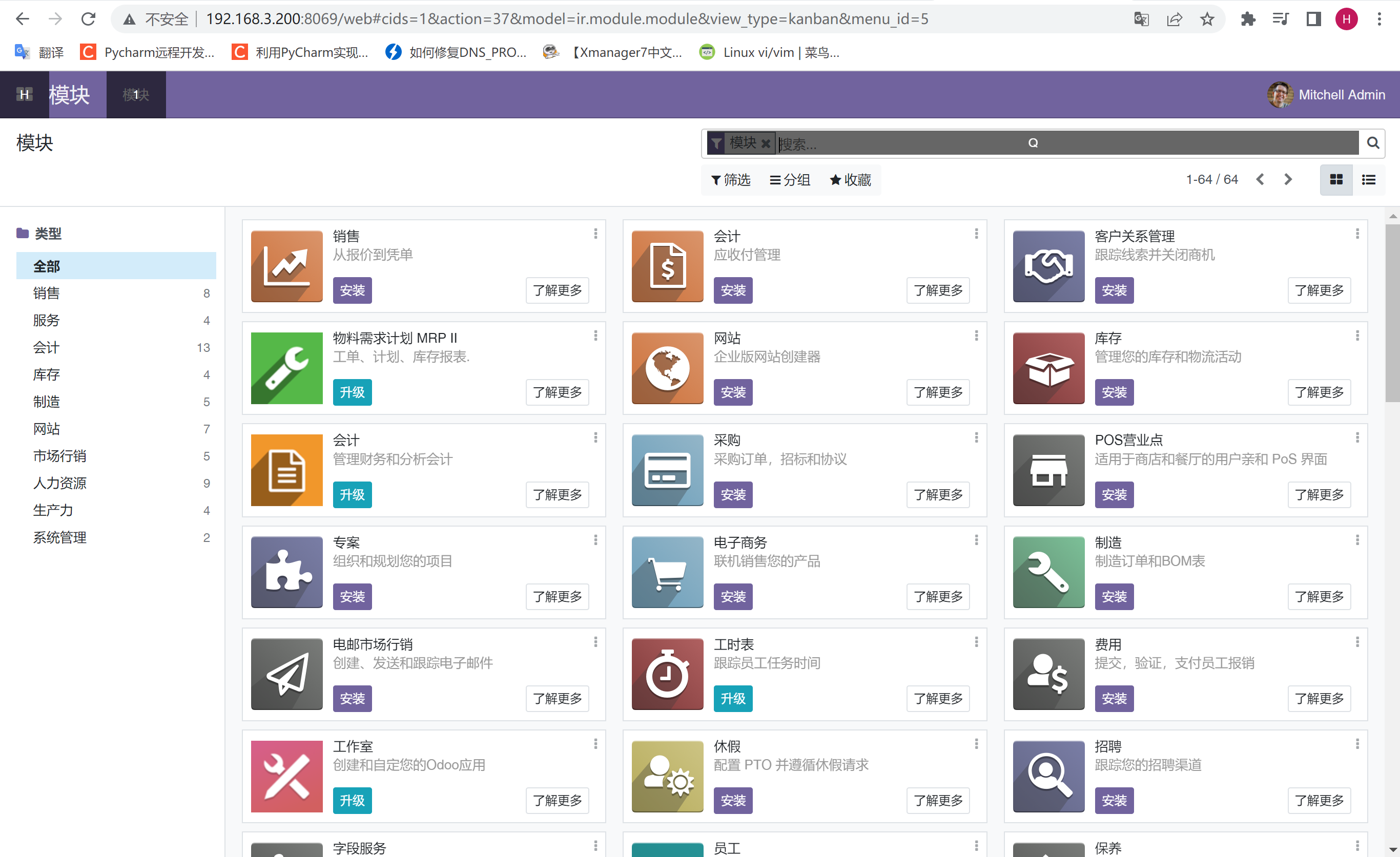Install the 销售 module
The height and width of the screenshot is (857, 1400).
tap(352, 290)
